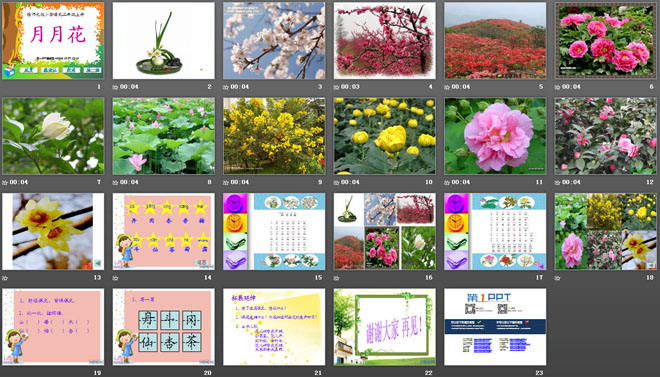Select slide 3 white blossoms thumbnail
Image resolution: width=660 pixels, height=377 pixels.
274,40
